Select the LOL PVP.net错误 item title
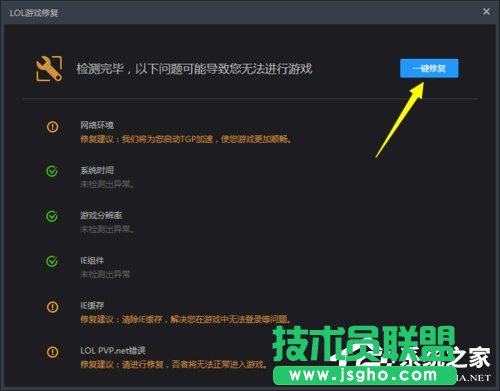The height and width of the screenshot is (391, 500). [113, 350]
